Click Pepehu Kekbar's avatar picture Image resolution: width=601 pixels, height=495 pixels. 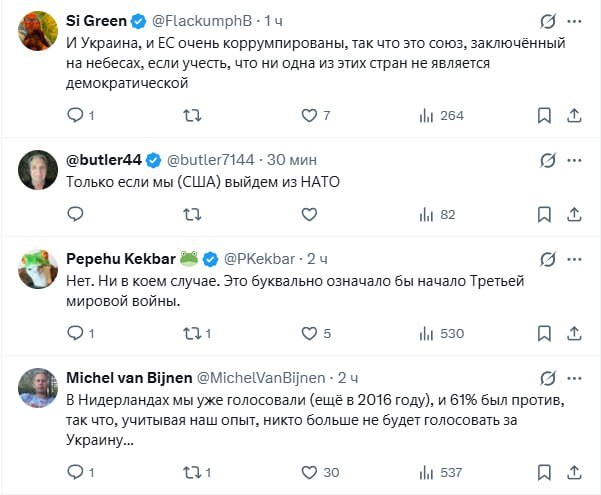[x=38, y=269]
